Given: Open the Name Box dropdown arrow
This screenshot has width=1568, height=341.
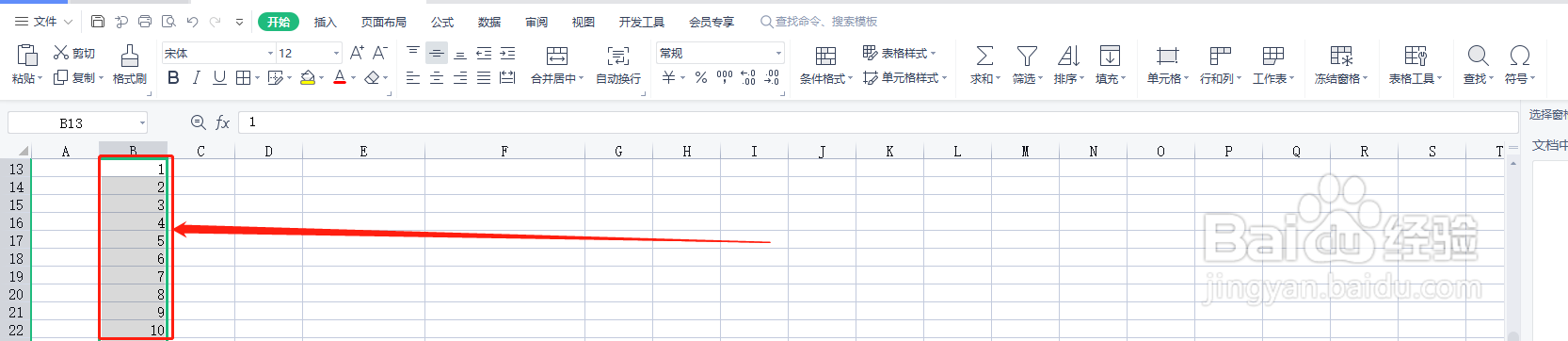Looking at the screenshot, I should pyautogui.click(x=142, y=123).
